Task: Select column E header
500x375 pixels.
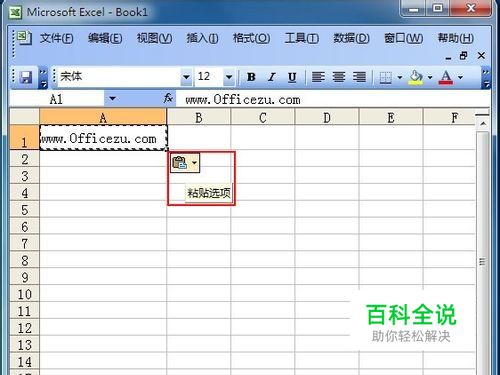Action: tap(391, 117)
